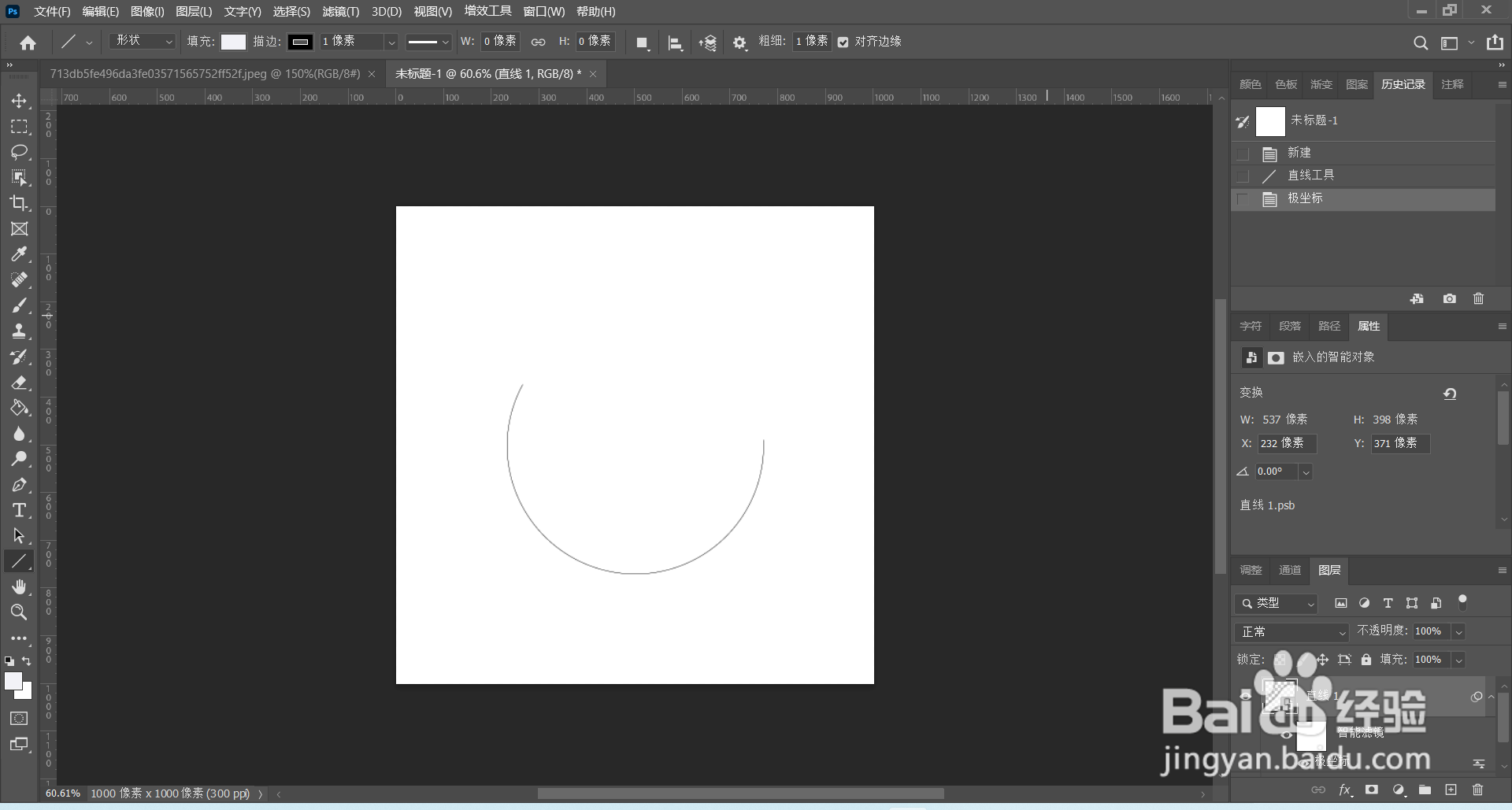The image size is (1512, 810).
Task: Select the Crop tool
Action: click(19, 203)
